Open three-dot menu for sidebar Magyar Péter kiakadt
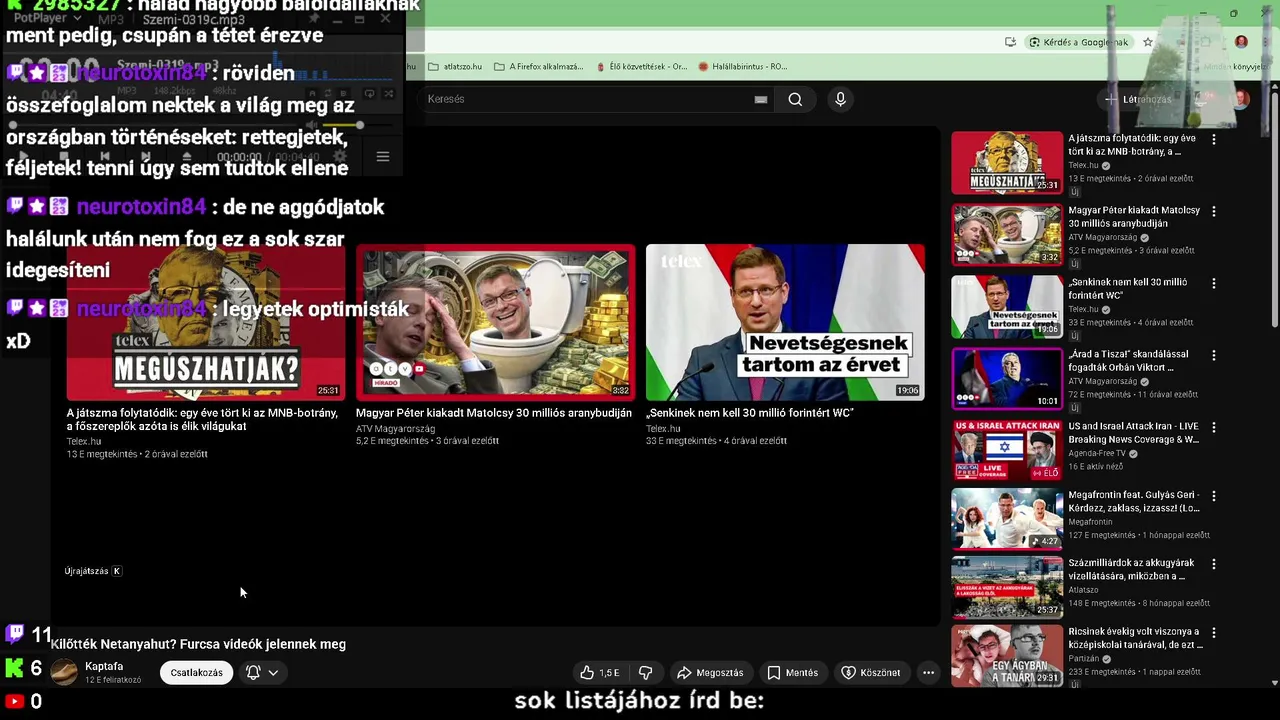The height and width of the screenshot is (720, 1280). click(x=1213, y=212)
